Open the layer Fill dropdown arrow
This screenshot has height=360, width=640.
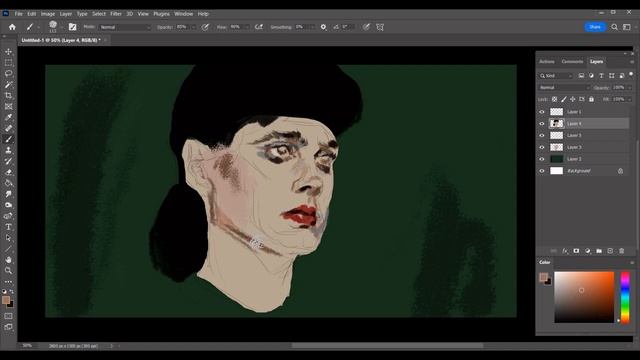[629, 99]
